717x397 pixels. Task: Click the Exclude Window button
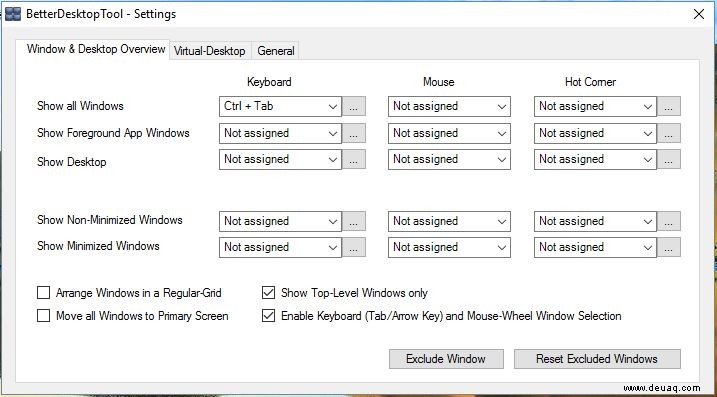coord(446,359)
